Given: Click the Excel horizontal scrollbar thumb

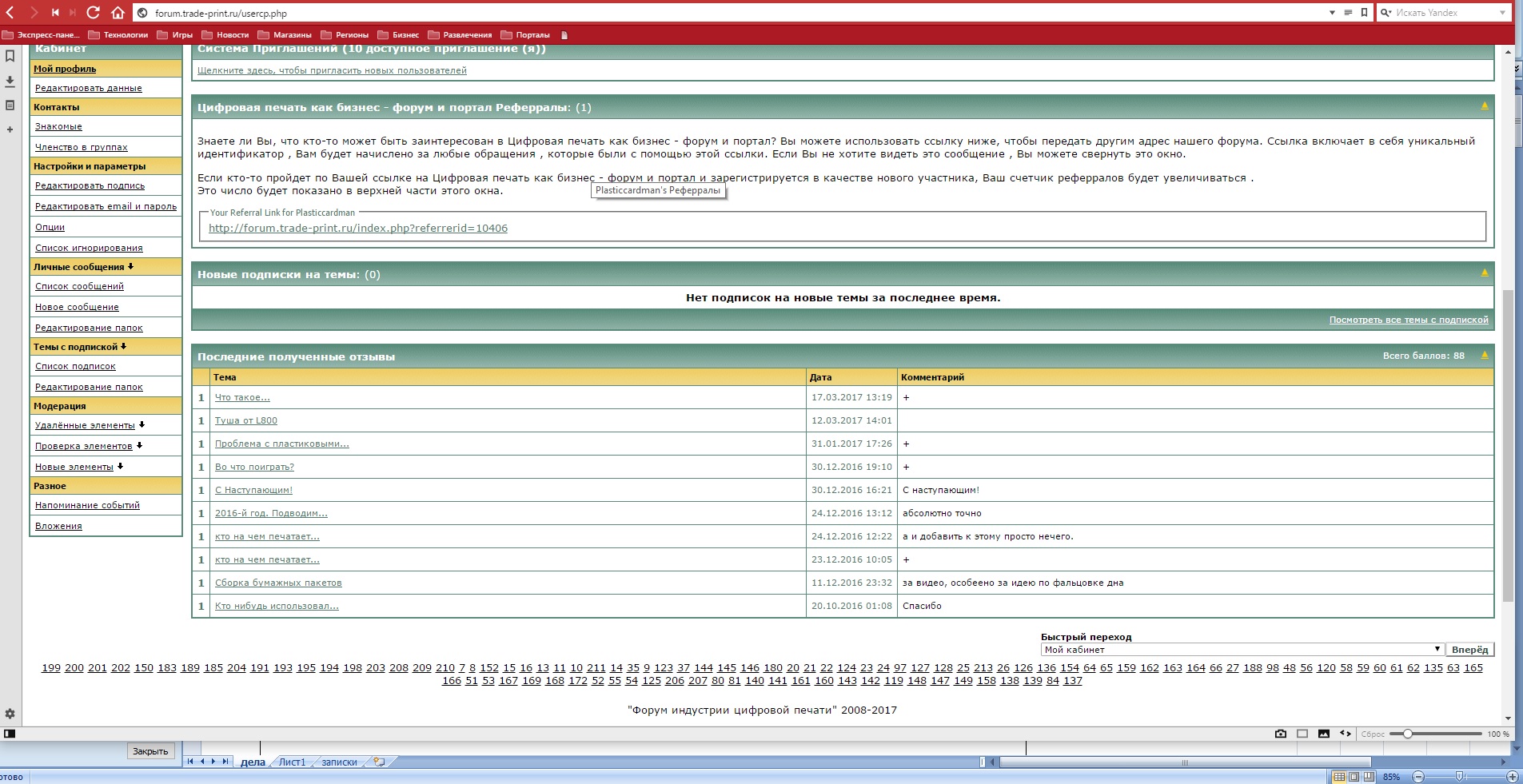Looking at the screenshot, I should (x=1183, y=762).
